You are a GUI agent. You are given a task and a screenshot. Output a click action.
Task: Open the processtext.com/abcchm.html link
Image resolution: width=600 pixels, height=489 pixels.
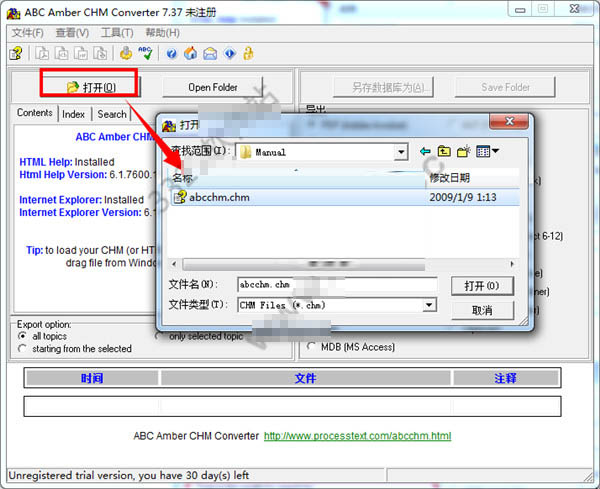(357, 436)
